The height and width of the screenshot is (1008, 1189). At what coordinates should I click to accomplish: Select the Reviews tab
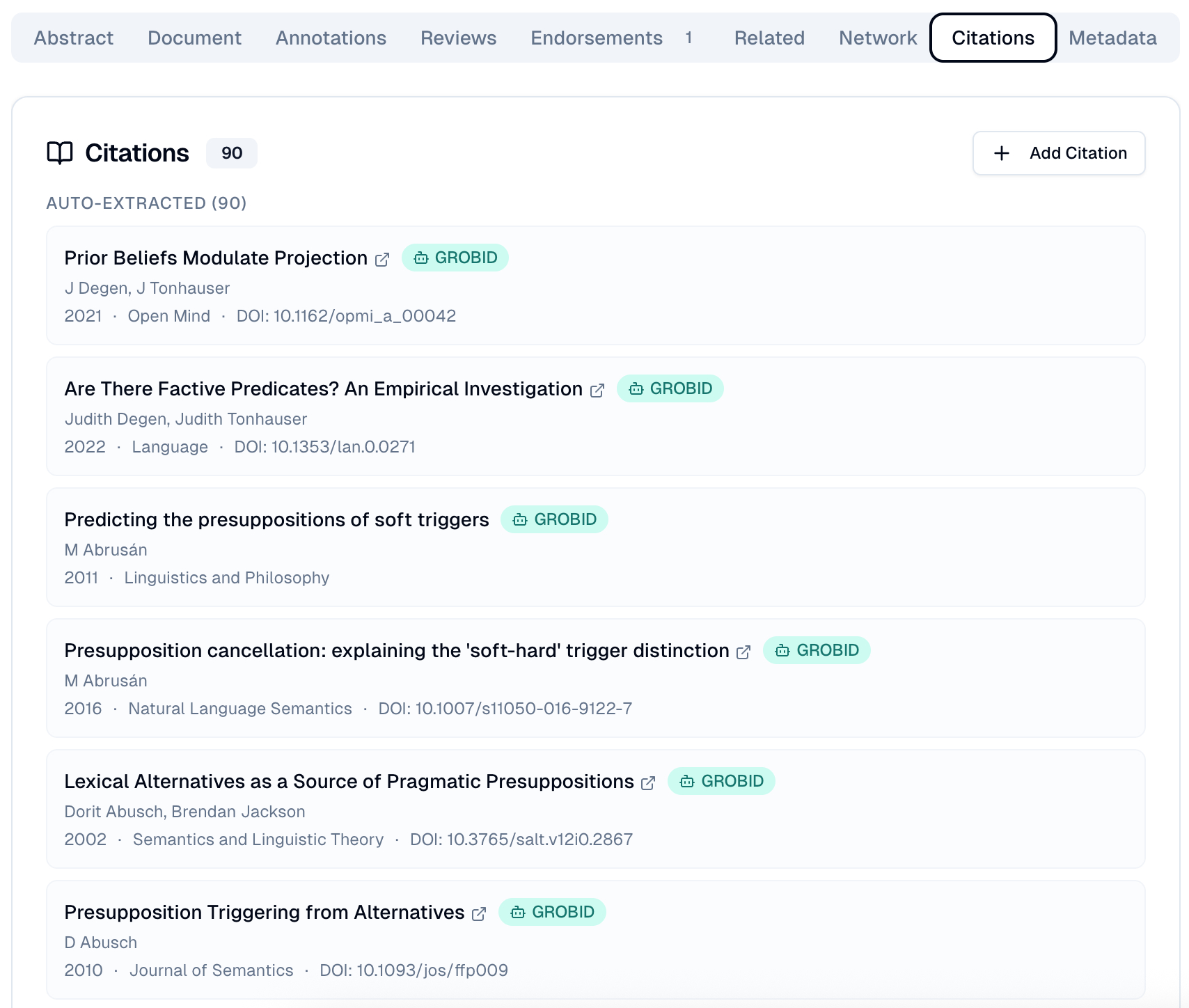click(458, 38)
